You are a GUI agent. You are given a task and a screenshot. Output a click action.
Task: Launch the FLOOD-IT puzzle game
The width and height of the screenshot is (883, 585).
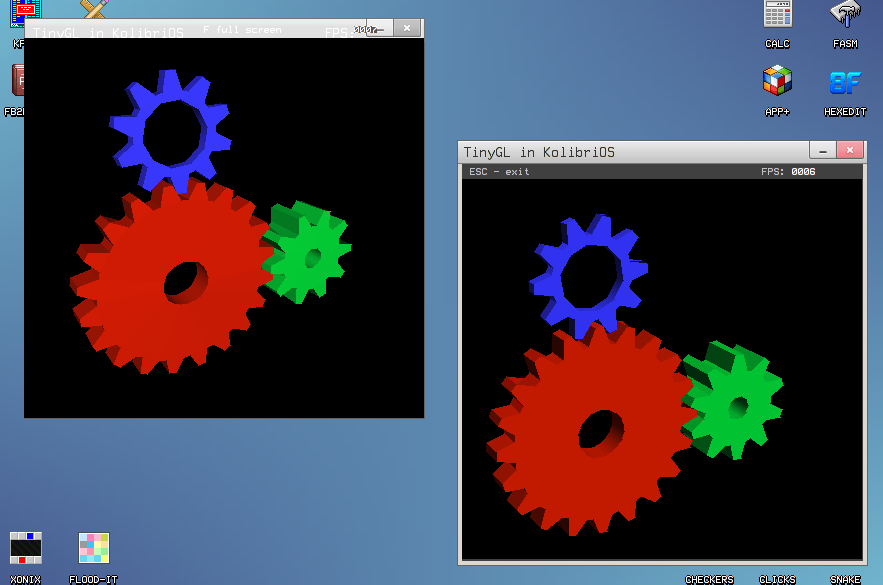(x=92, y=547)
